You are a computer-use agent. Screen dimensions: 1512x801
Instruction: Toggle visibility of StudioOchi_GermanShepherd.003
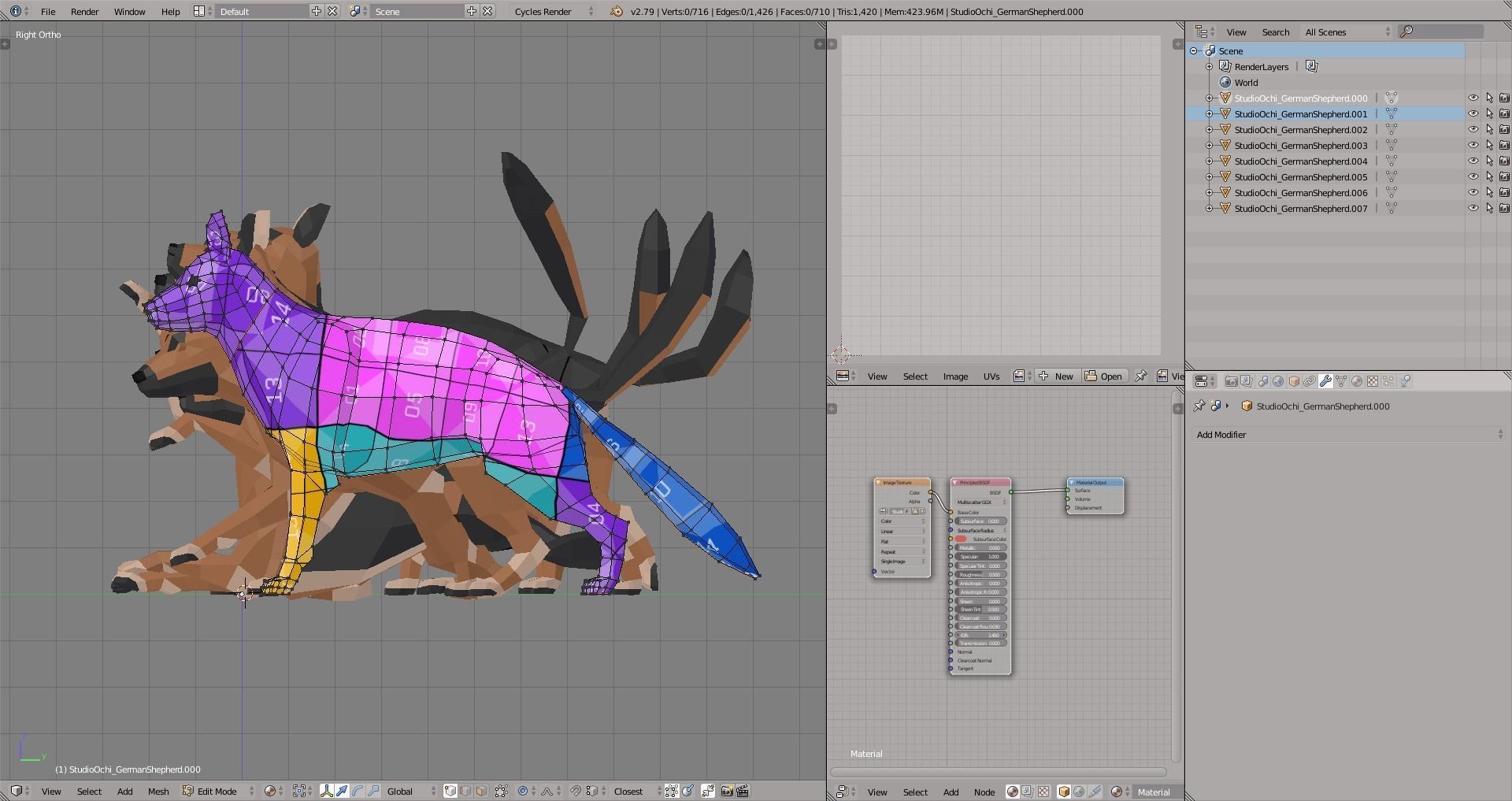pos(1473,146)
